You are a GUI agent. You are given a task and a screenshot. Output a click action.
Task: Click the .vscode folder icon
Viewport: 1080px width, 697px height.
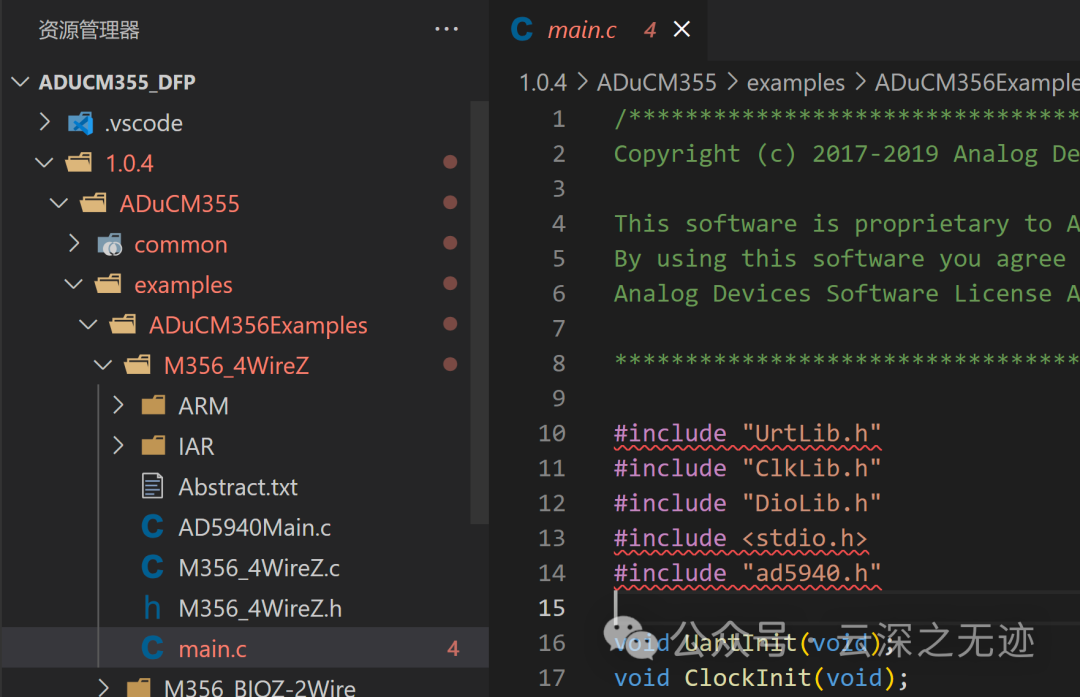point(80,123)
